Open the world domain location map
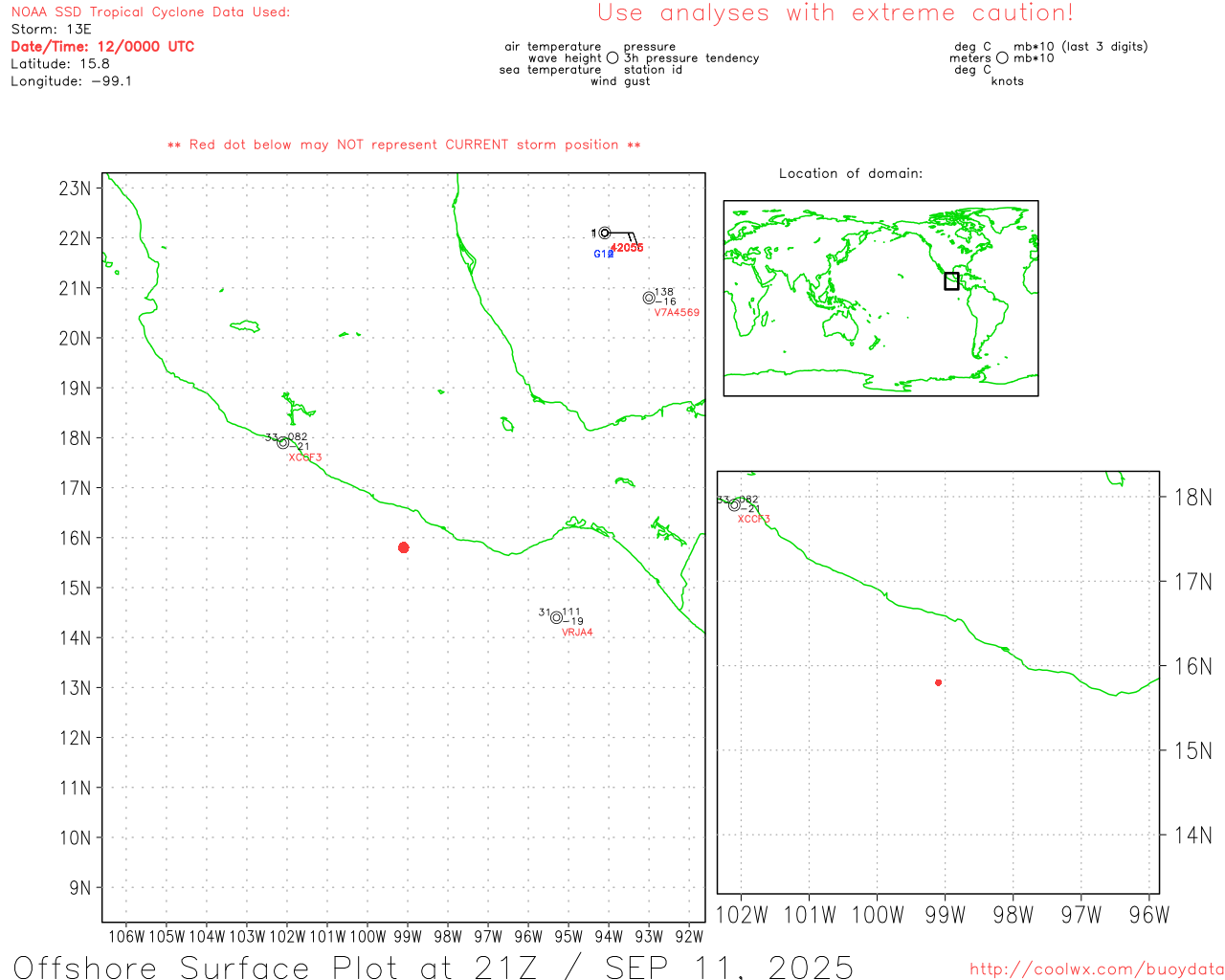 pos(880,298)
